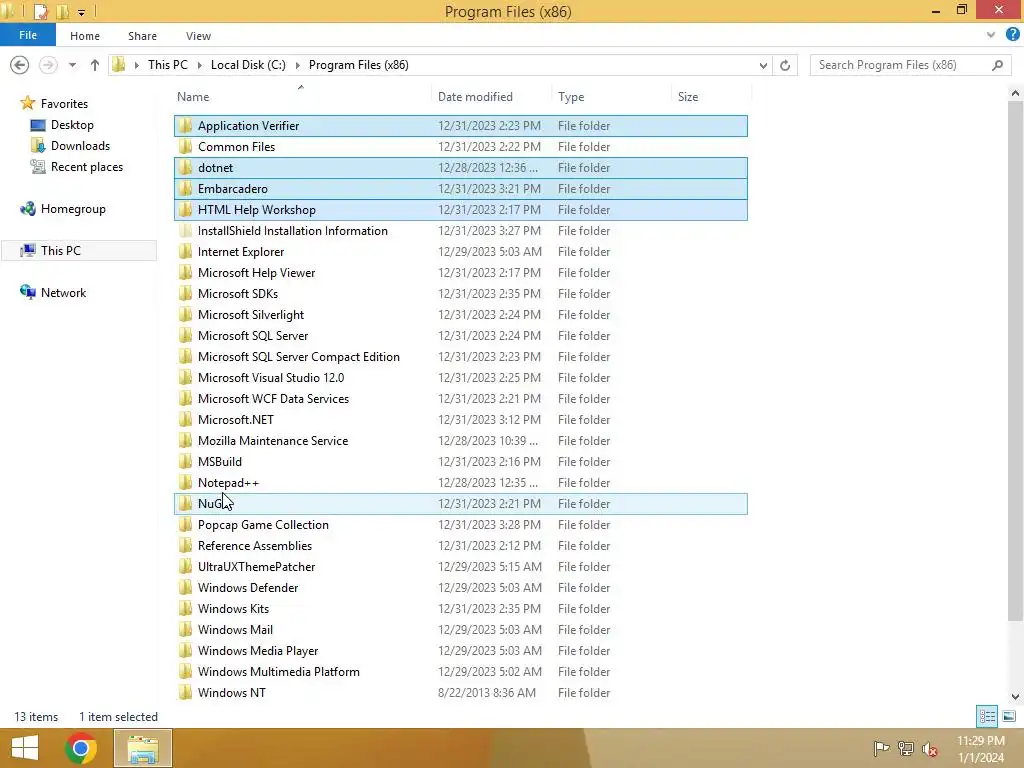
Task: Click the Back navigation arrow
Action: tap(20, 65)
